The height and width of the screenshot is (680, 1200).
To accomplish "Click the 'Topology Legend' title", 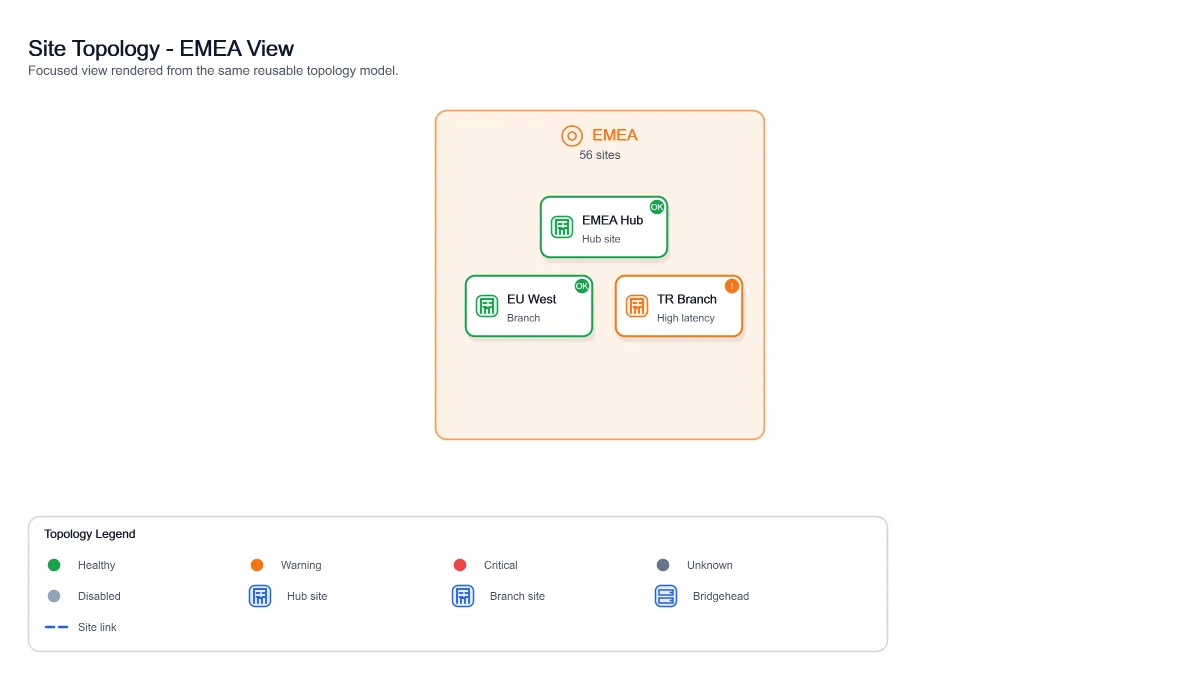I will click(90, 534).
